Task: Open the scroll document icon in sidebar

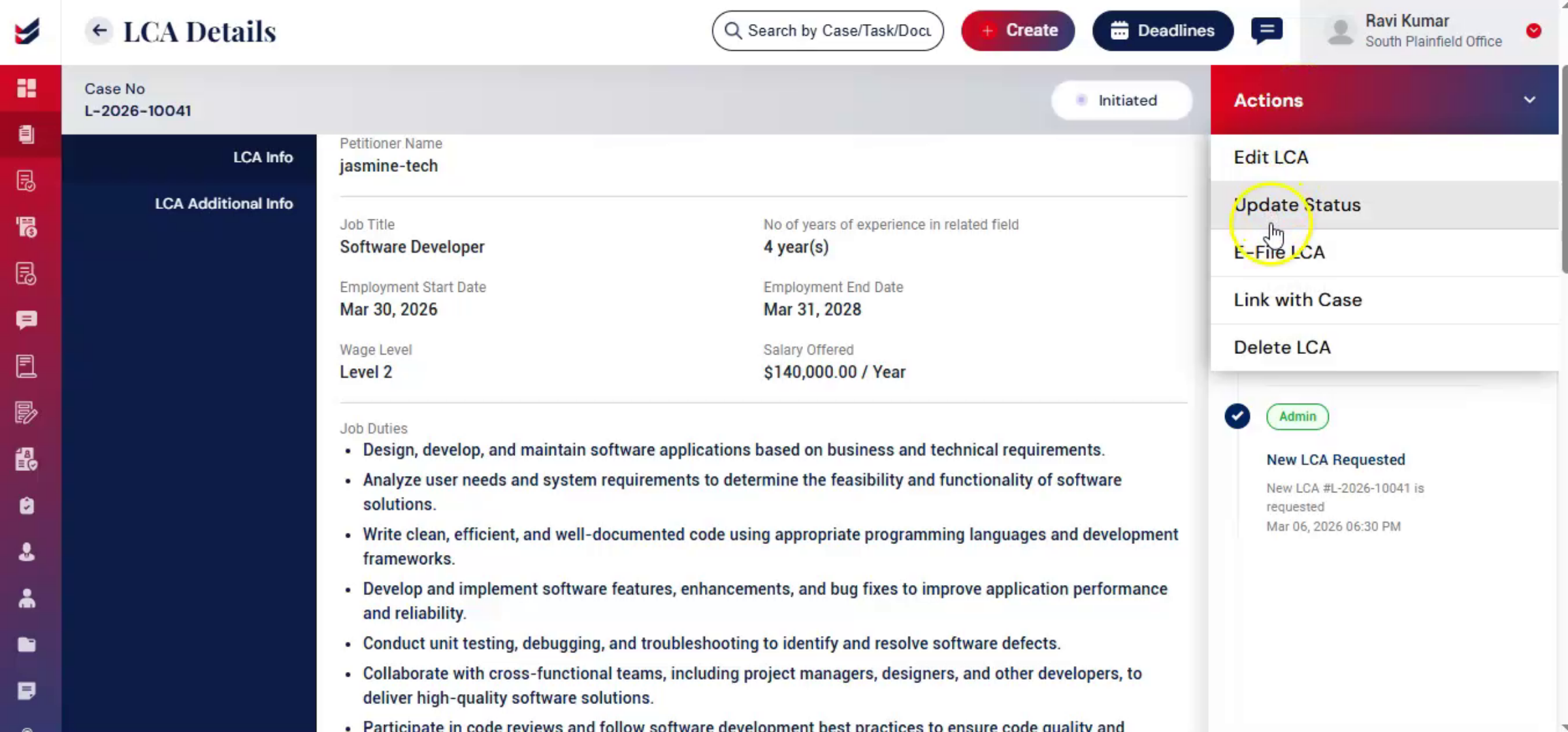Action: pyautogui.click(x=27, y=366)
